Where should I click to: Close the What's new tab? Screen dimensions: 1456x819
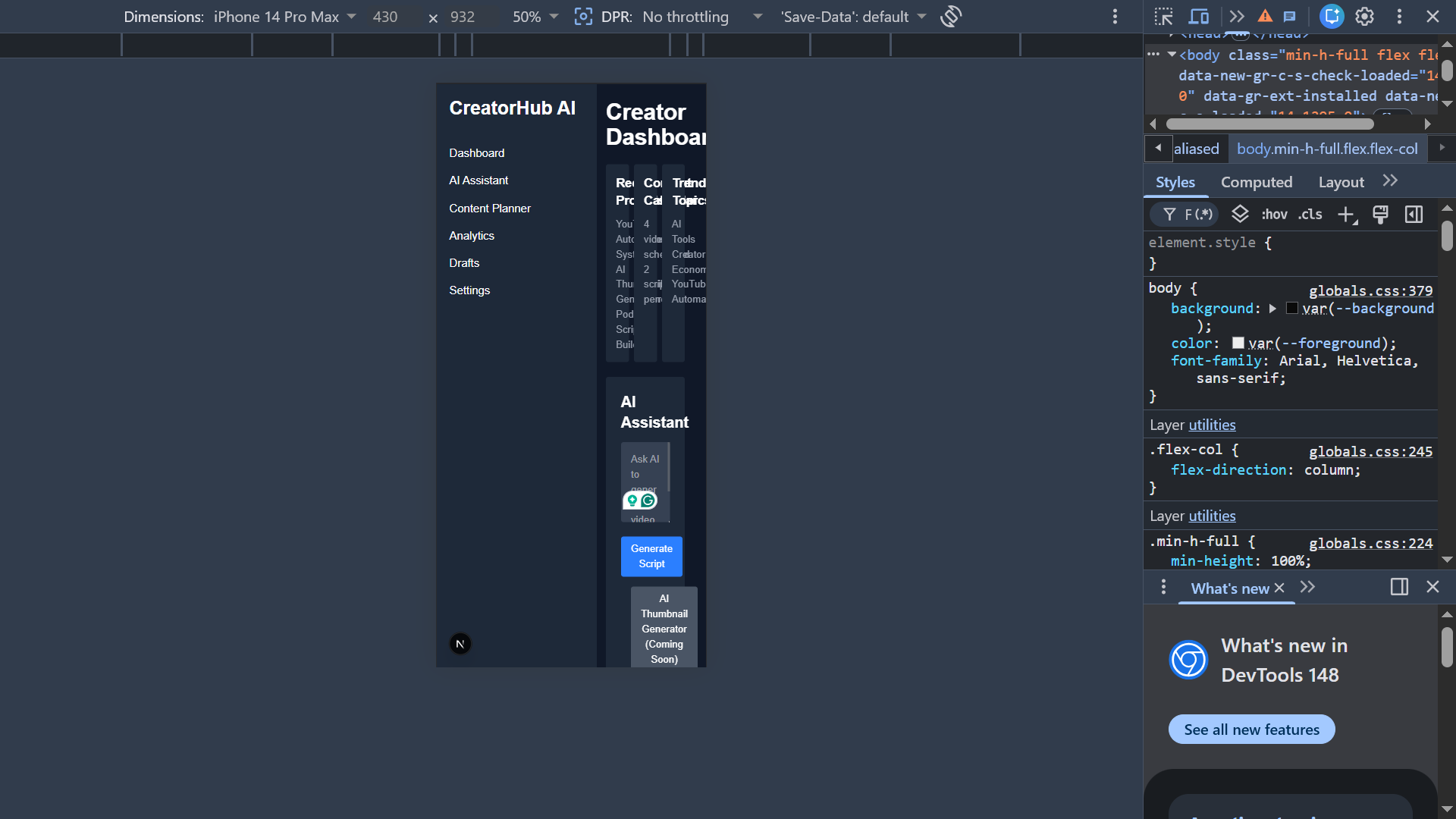pyautogui.click(x=1279, y=588)
